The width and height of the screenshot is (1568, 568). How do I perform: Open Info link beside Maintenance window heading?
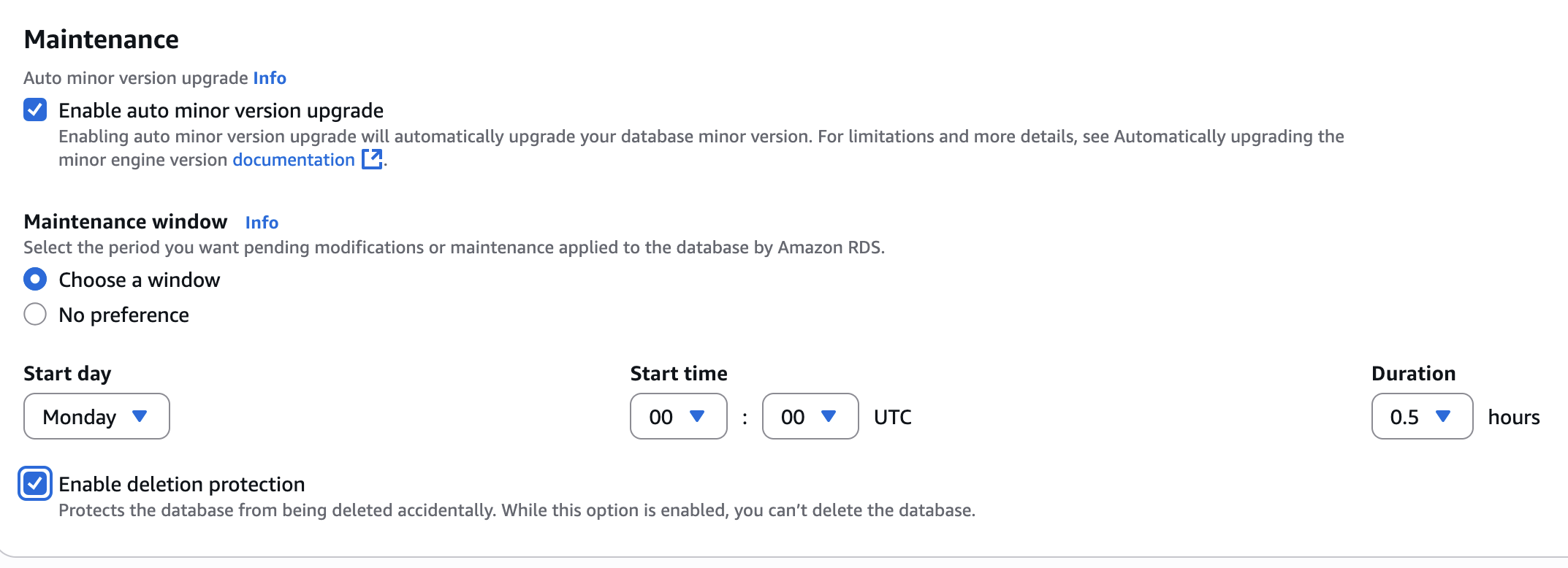pos(262,223)
